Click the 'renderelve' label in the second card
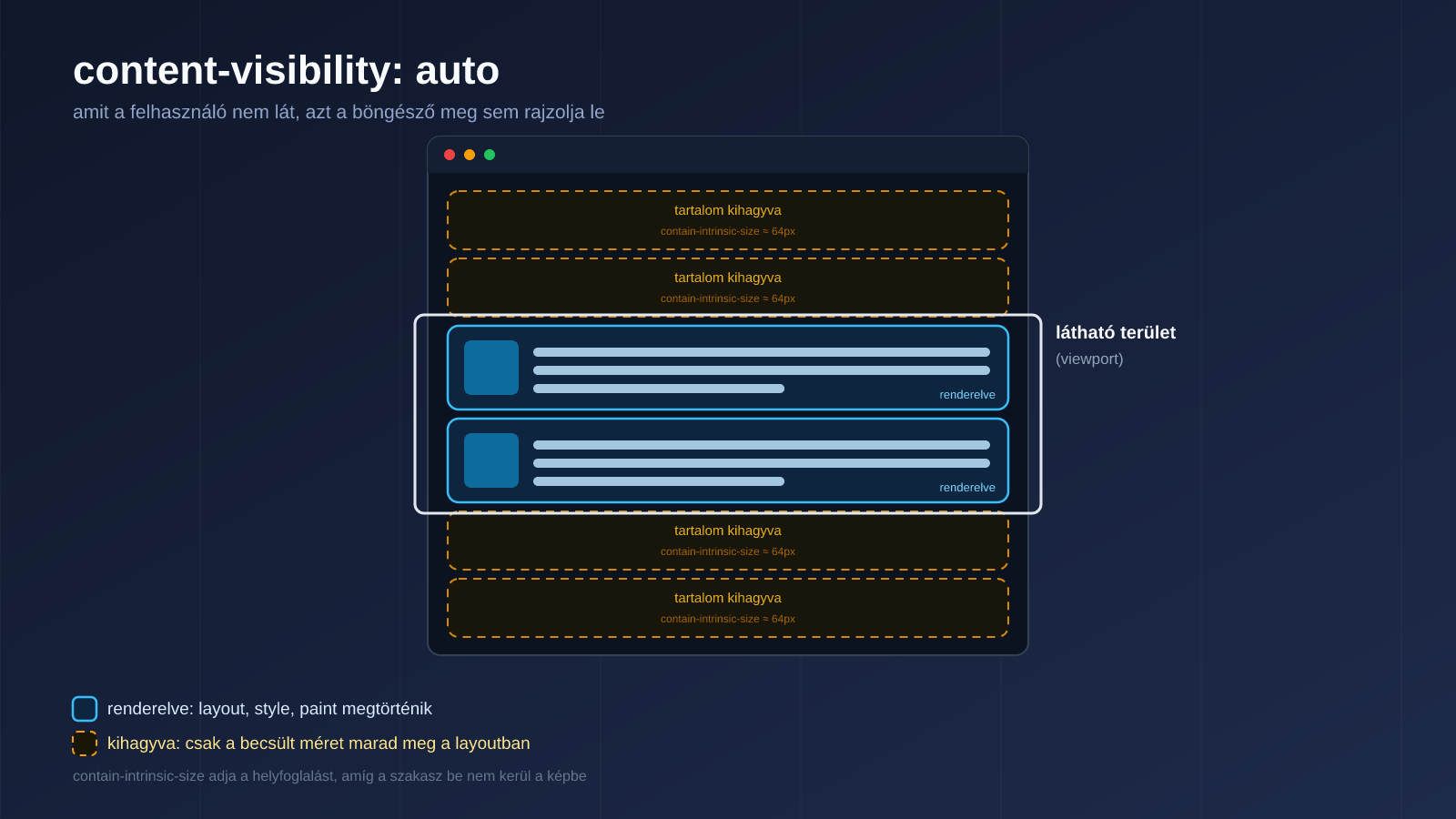 pos(967,488)
